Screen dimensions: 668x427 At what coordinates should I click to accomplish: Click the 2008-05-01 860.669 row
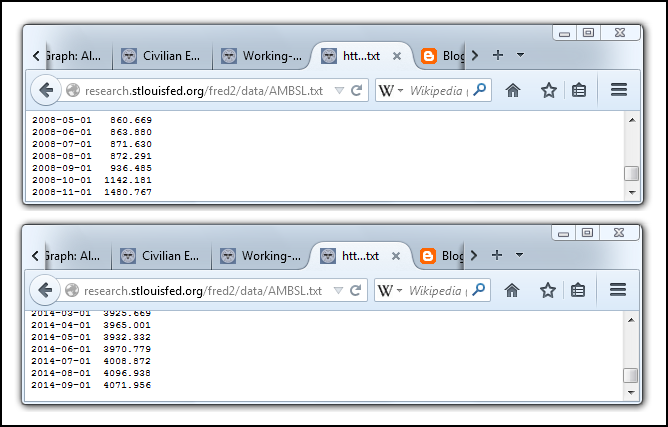click(92, 120)
